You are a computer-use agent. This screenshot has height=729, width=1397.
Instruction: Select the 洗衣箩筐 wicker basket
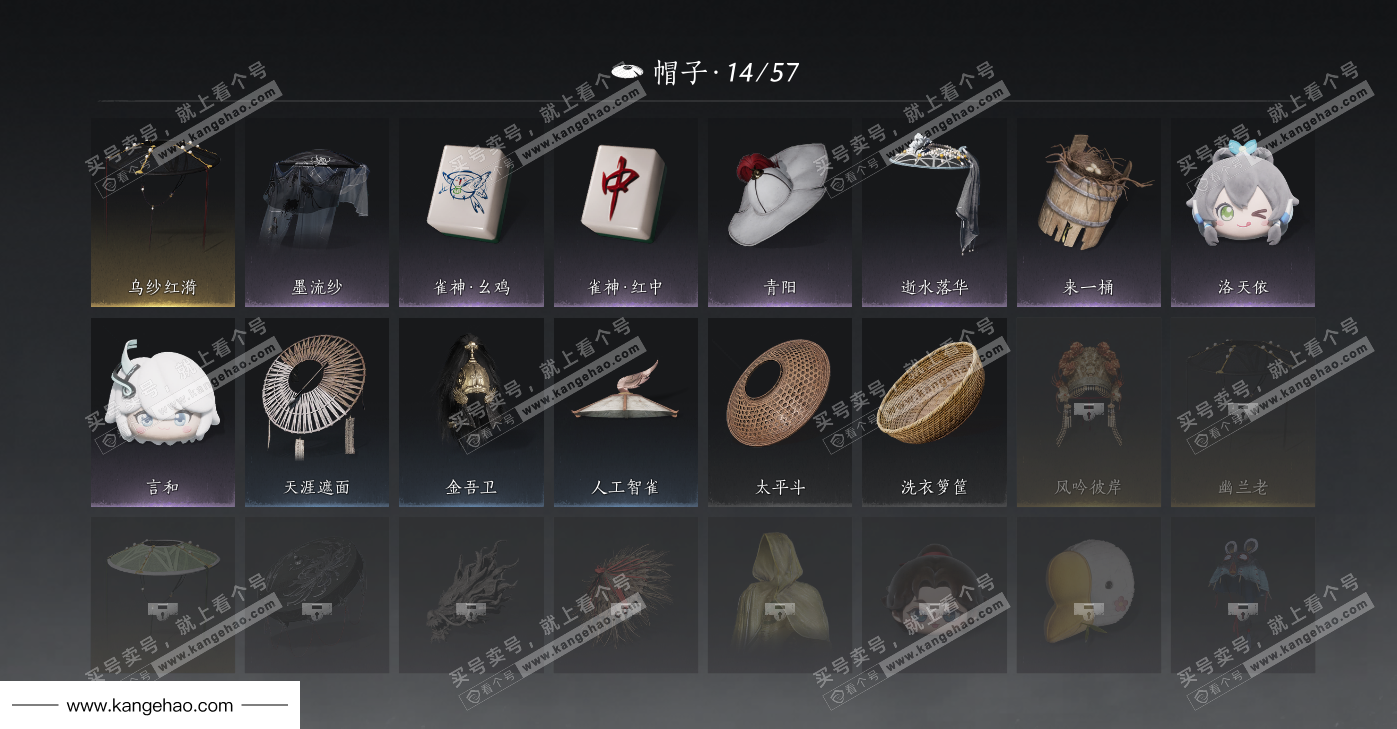click(934, 412)
